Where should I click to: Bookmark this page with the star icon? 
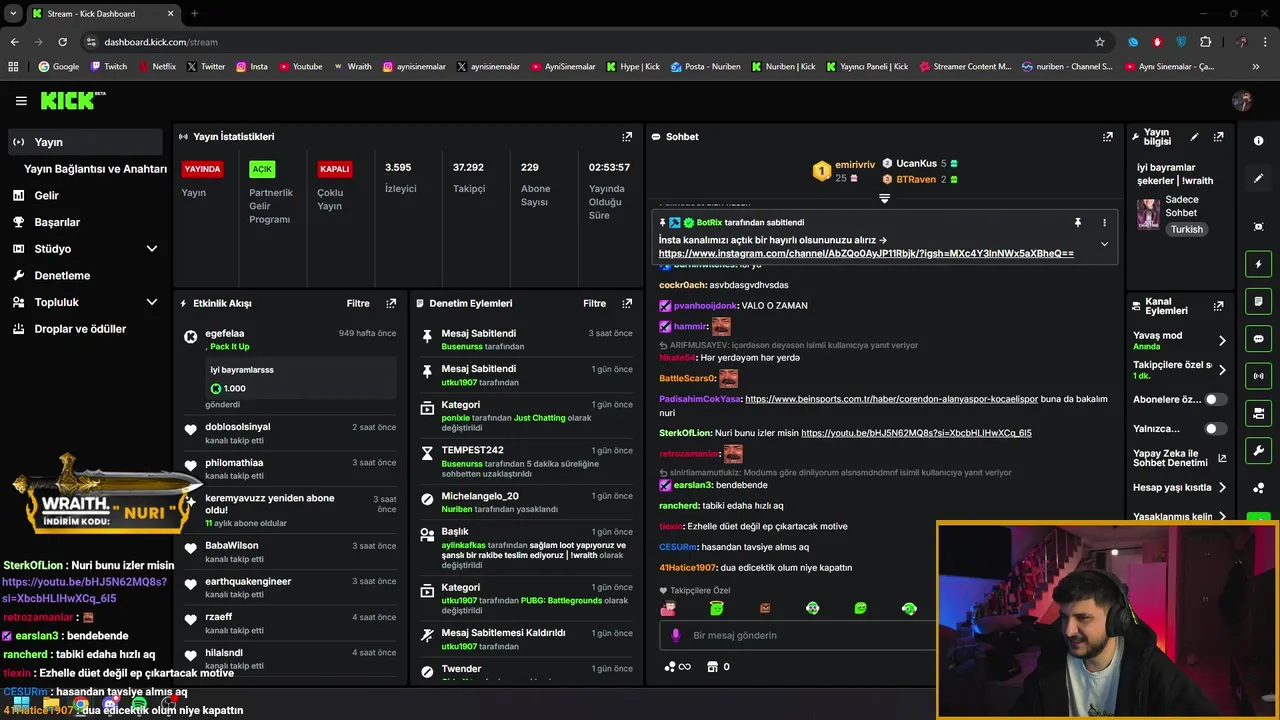coord(1100,42)
